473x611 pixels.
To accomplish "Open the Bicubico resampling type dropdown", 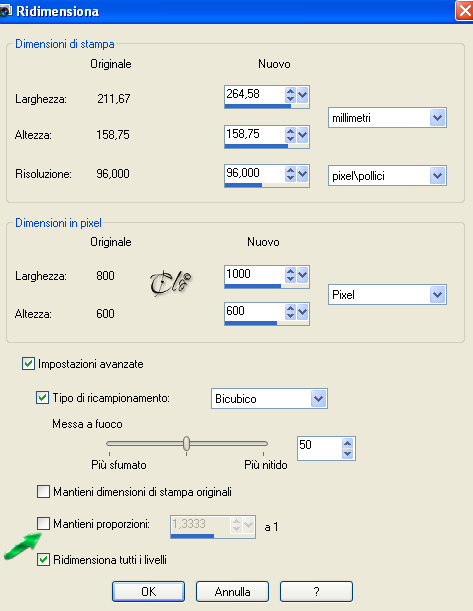I will pos(269,399).
